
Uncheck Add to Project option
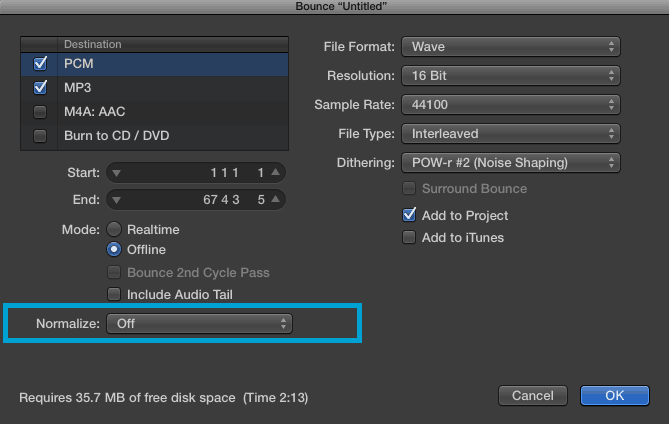pos(409,215)
